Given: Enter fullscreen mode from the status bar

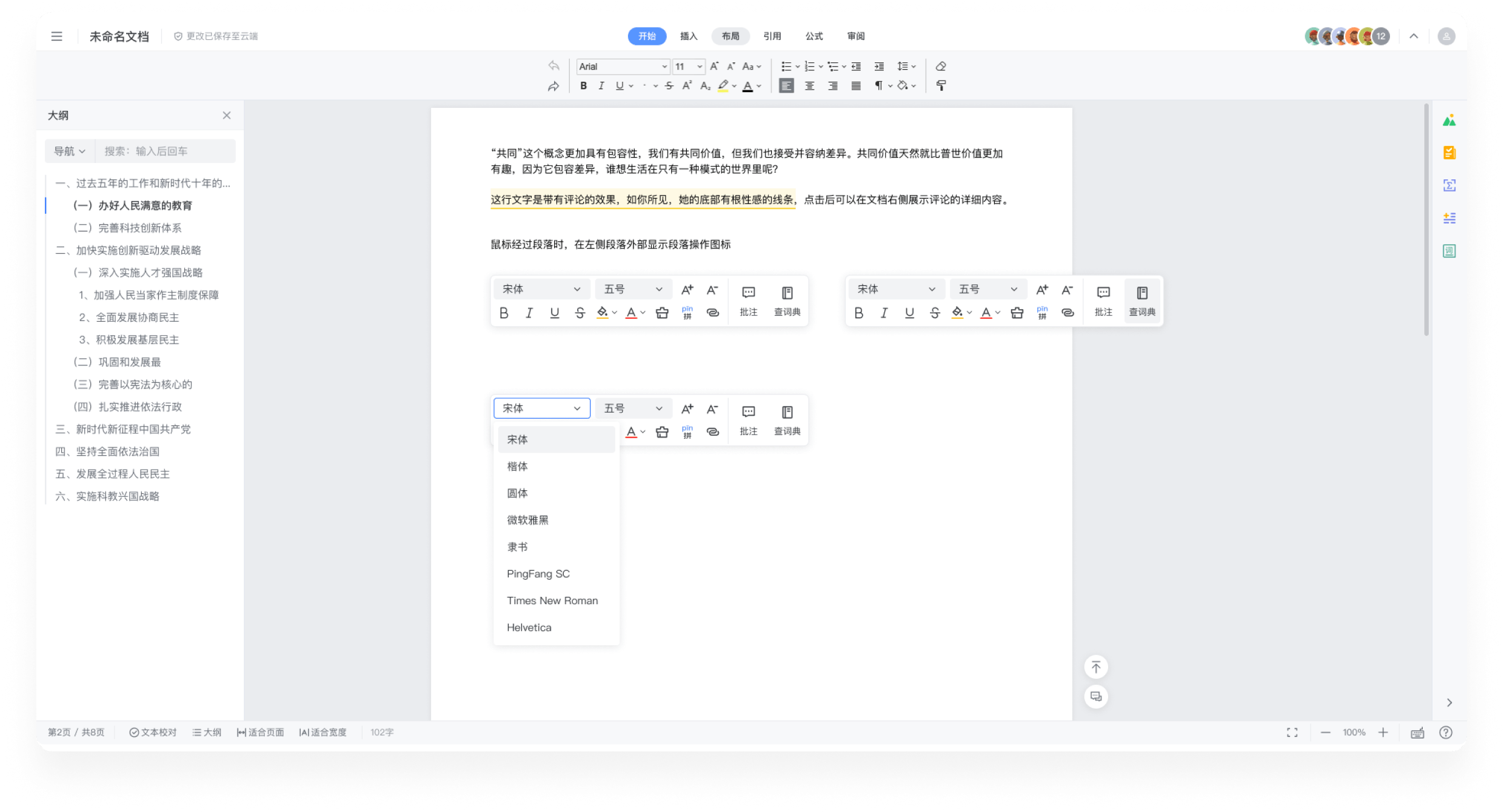Looking at the screenshot, I should coord(1292,733).
